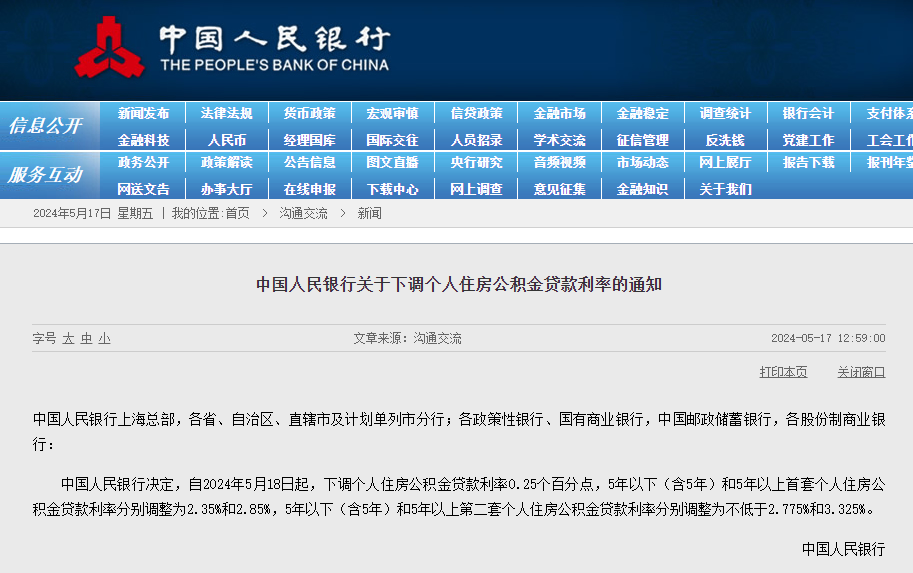Go to 经理国库 page
The image size is (913, 573).
[310, 140]
